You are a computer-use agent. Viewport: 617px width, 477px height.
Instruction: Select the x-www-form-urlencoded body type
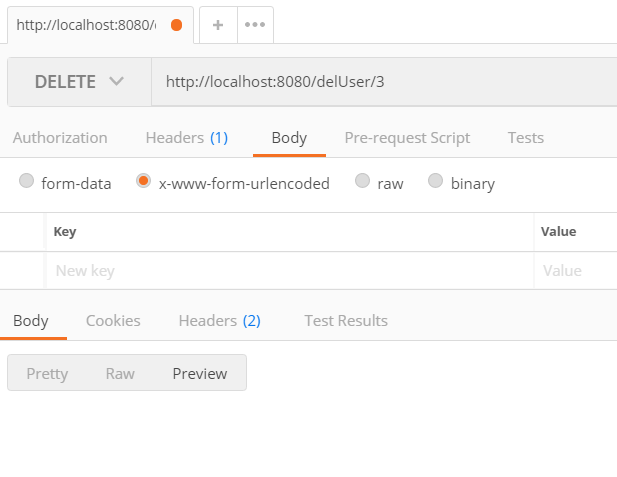pos(144,182)
